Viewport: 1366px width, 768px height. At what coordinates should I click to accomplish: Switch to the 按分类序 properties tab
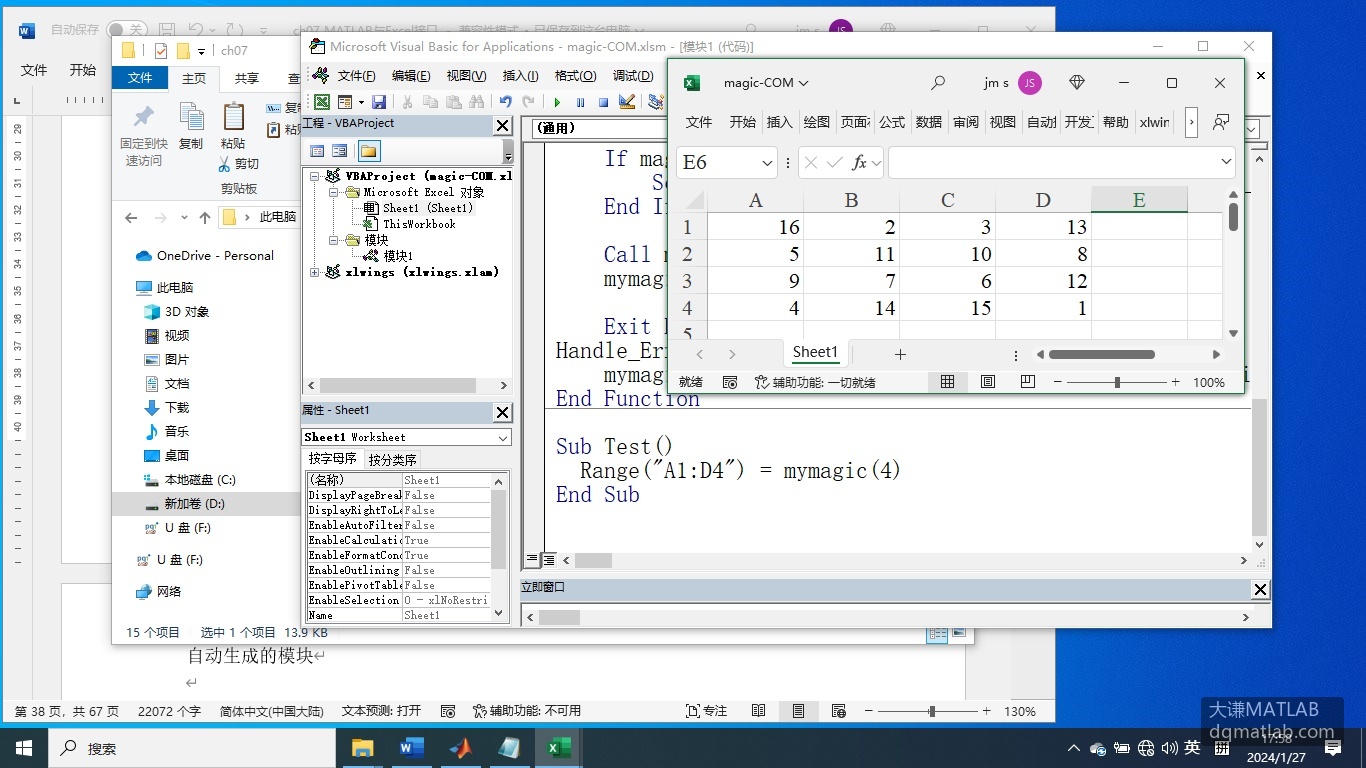pos(392,460)
